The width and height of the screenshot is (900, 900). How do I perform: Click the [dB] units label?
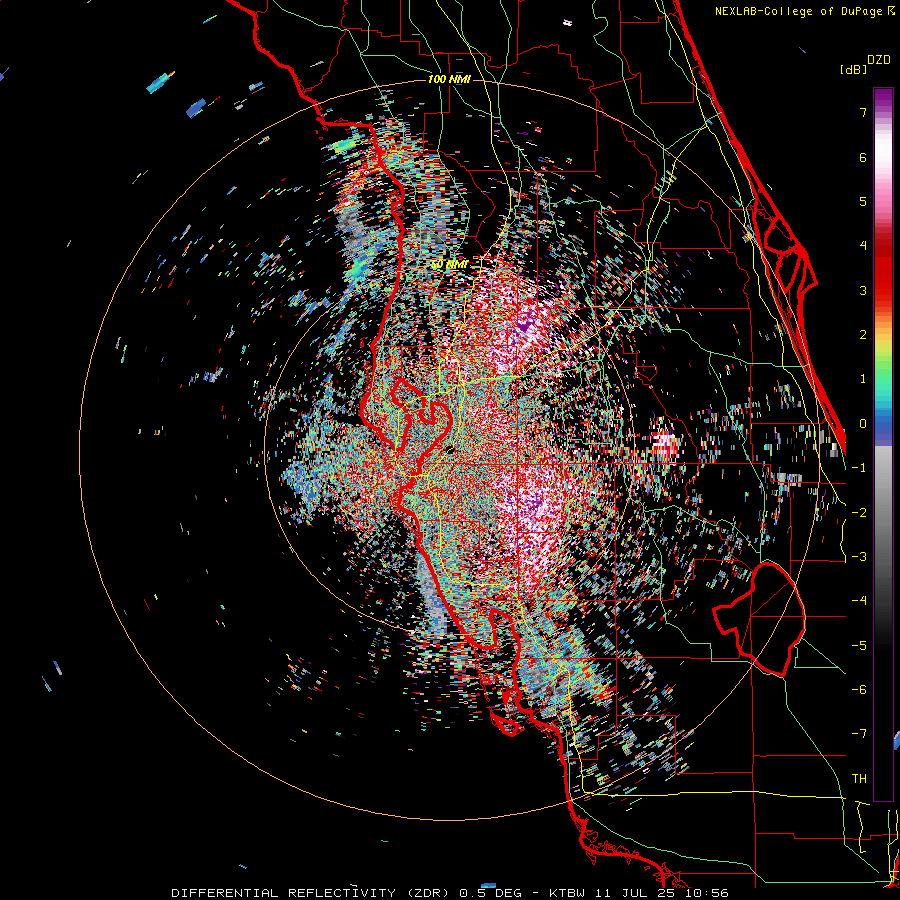click(x=854, y=69)
